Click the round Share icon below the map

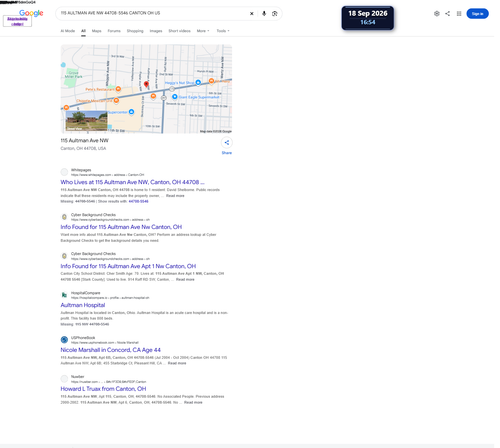coord(227,143)
